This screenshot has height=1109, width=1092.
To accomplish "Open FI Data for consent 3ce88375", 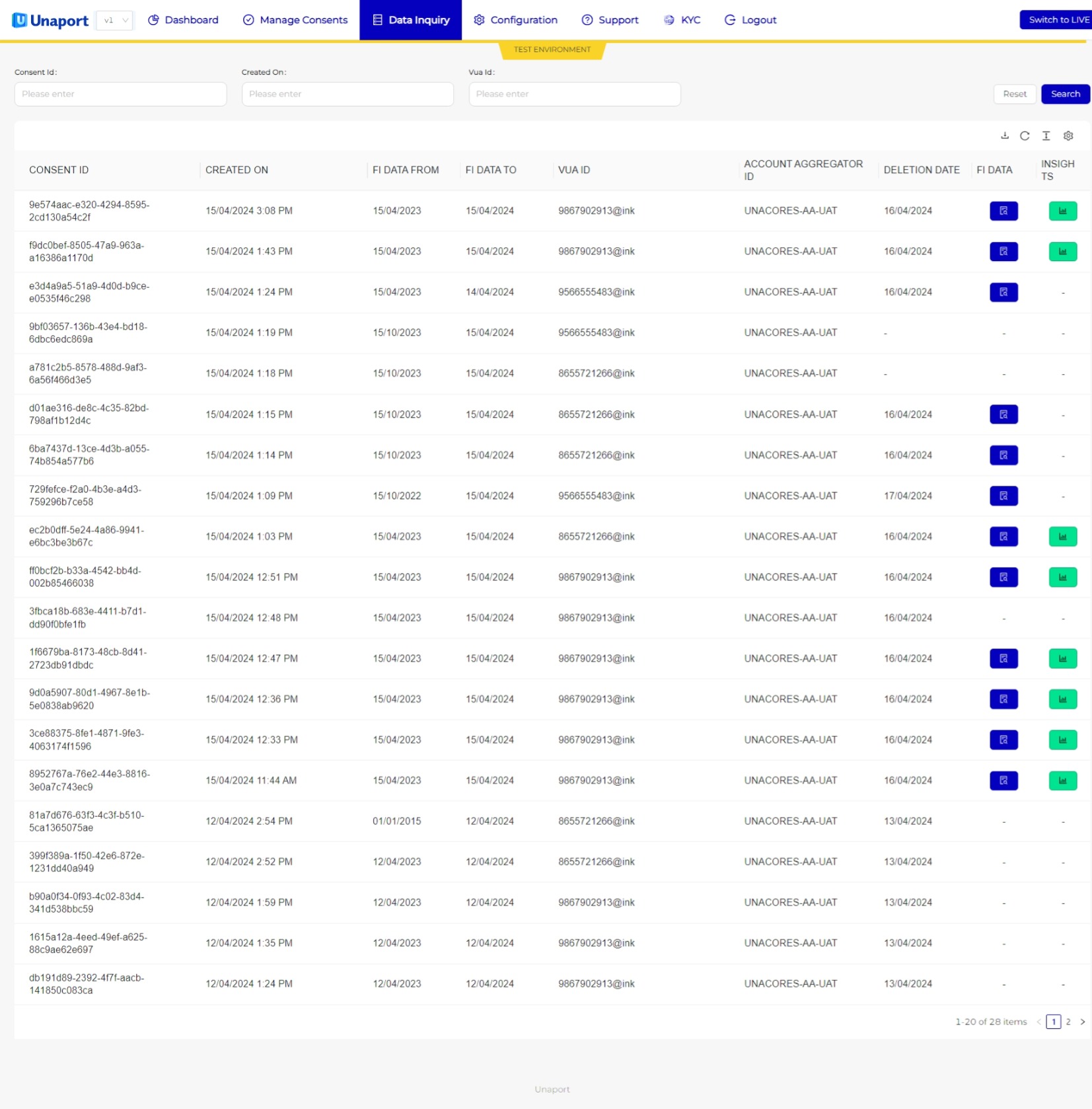I will 1003,740.
